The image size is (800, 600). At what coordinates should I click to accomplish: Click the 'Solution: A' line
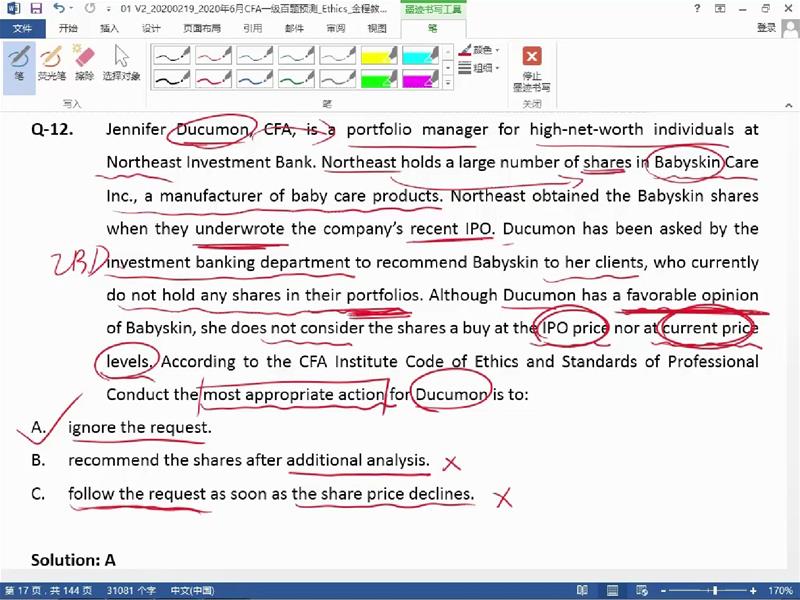(x=73, y=560)
